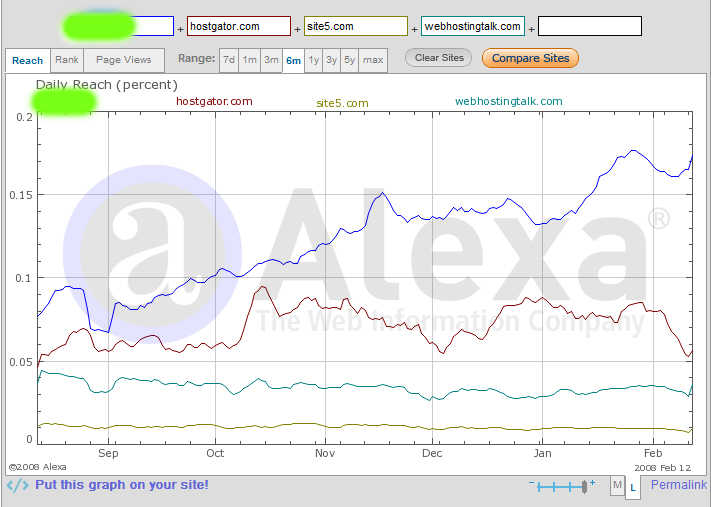Open Put this graph on your site link
Screen dimensions: 711x507
click(122, 485)
